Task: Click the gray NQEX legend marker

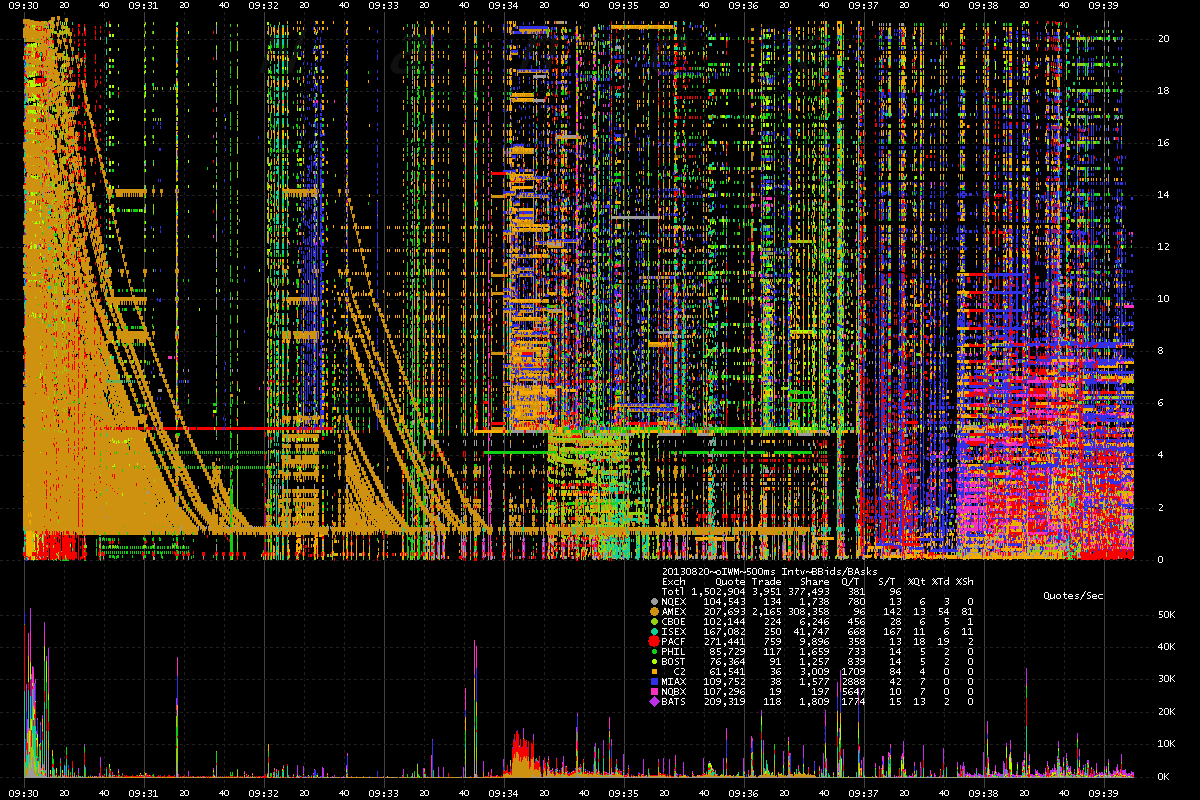Action: pos(654,601)
